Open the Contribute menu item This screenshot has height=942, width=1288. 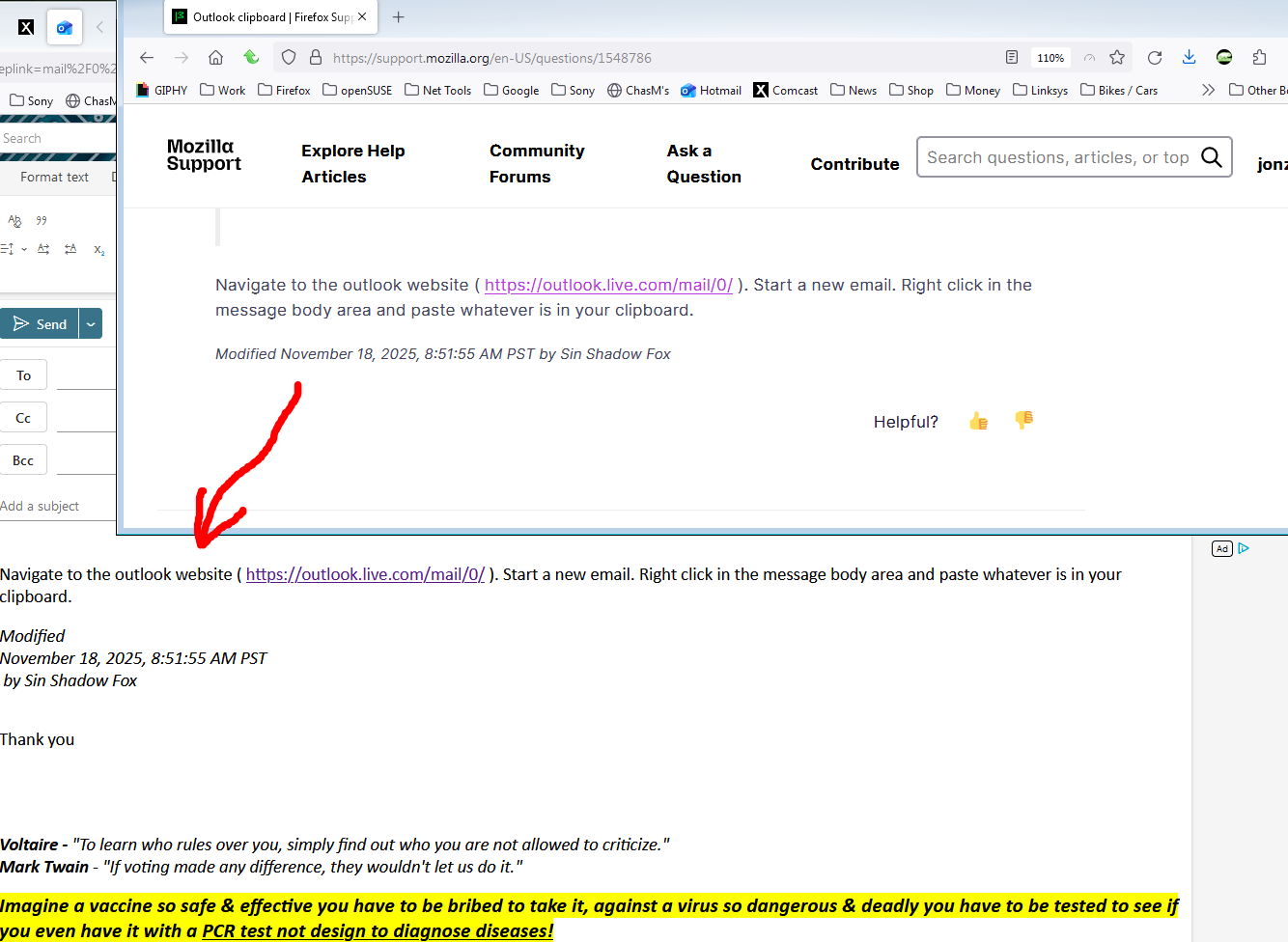click(854, 164)
